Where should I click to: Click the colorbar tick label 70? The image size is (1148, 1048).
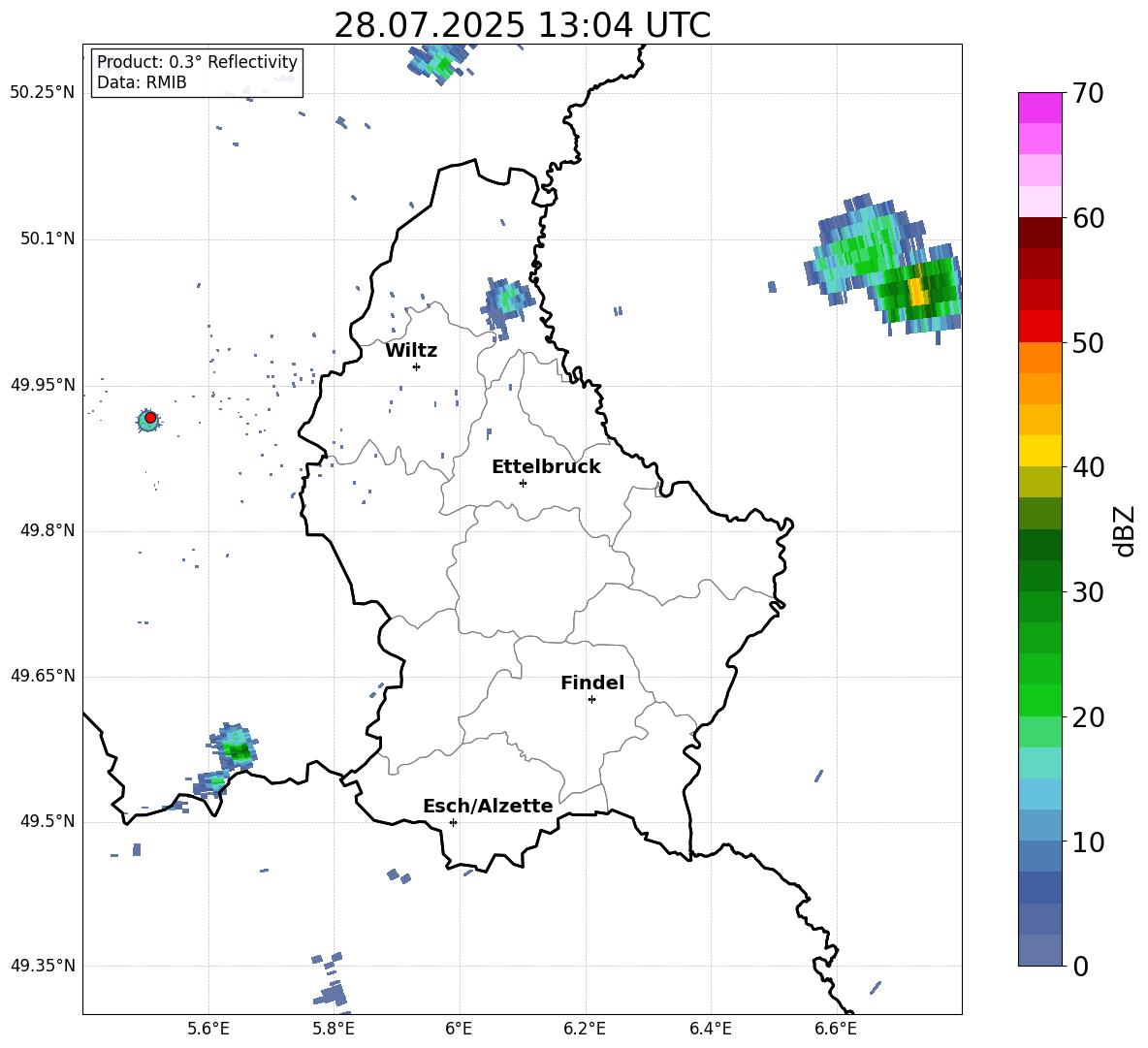1088,94
